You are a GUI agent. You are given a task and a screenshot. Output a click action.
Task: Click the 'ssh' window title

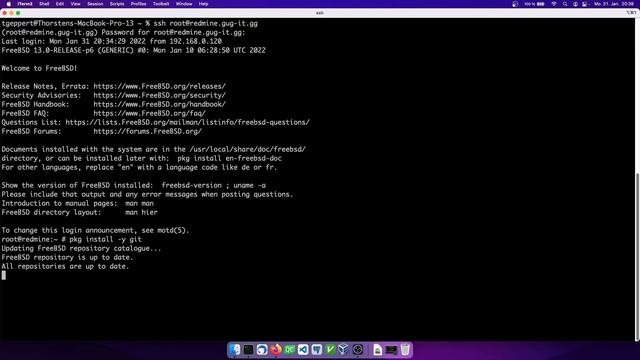click(320, 13)
